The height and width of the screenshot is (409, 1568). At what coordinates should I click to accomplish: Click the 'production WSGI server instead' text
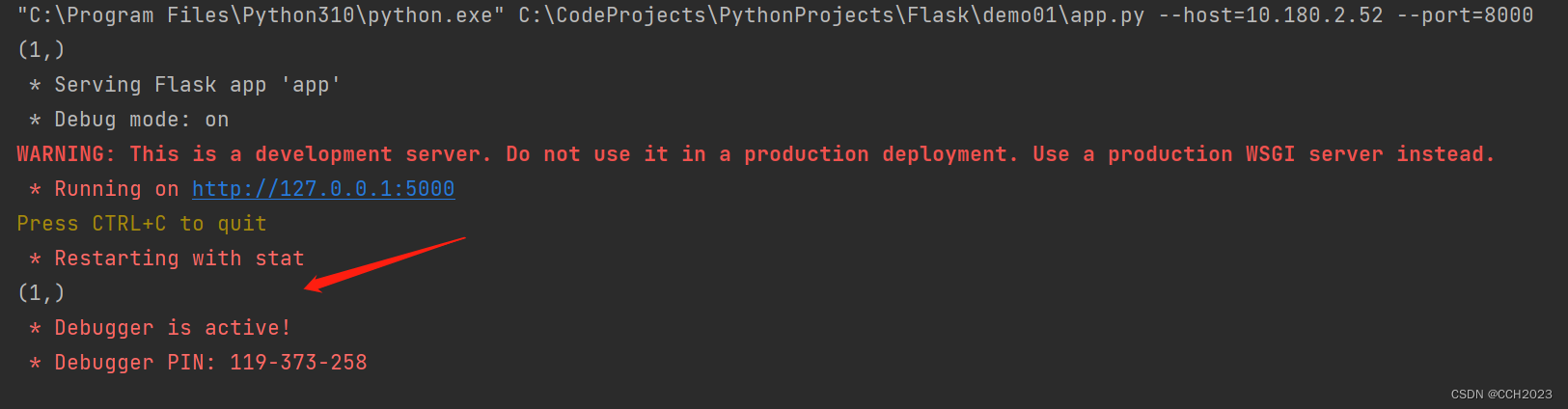coord(1301,154)
